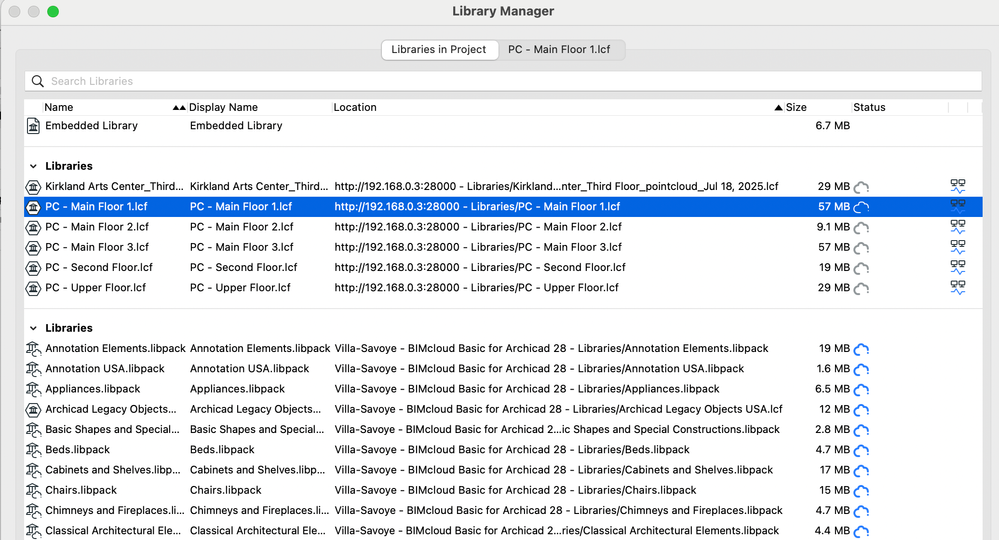Switch to Libraries in Project tab
Image resolution: width=999 pixels, height=540 pixels.
pos(438,50)
